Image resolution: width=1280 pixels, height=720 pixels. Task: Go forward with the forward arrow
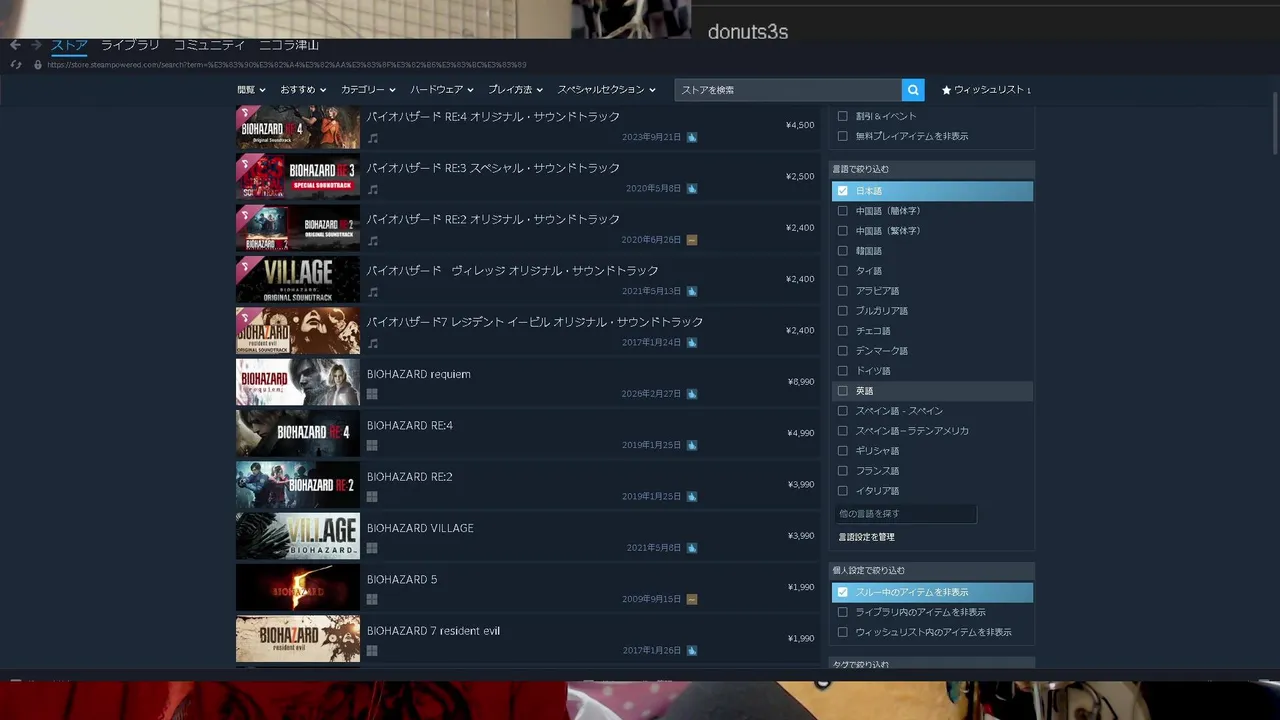point(36,45)
